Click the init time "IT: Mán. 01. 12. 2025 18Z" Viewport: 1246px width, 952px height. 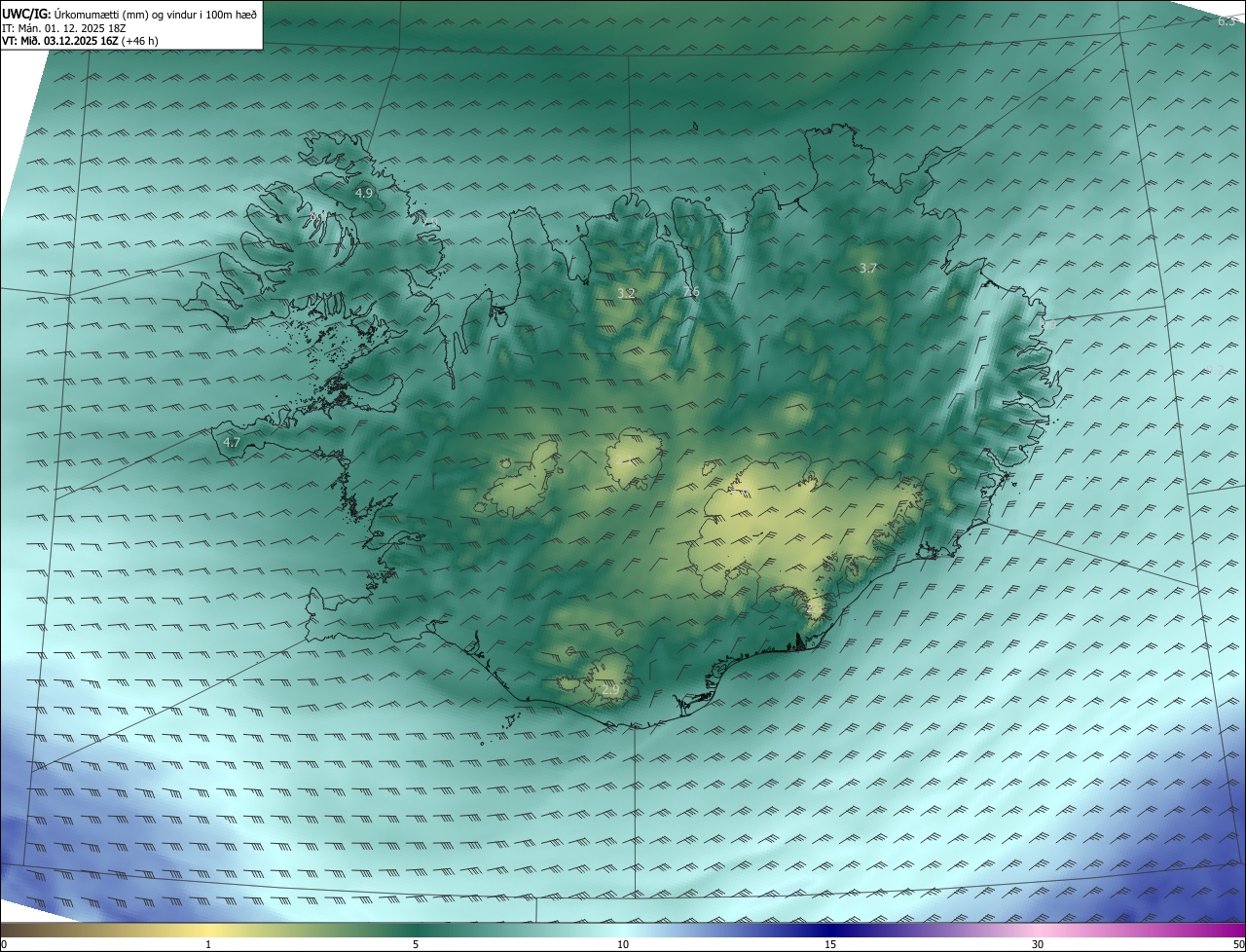[63, 28]
